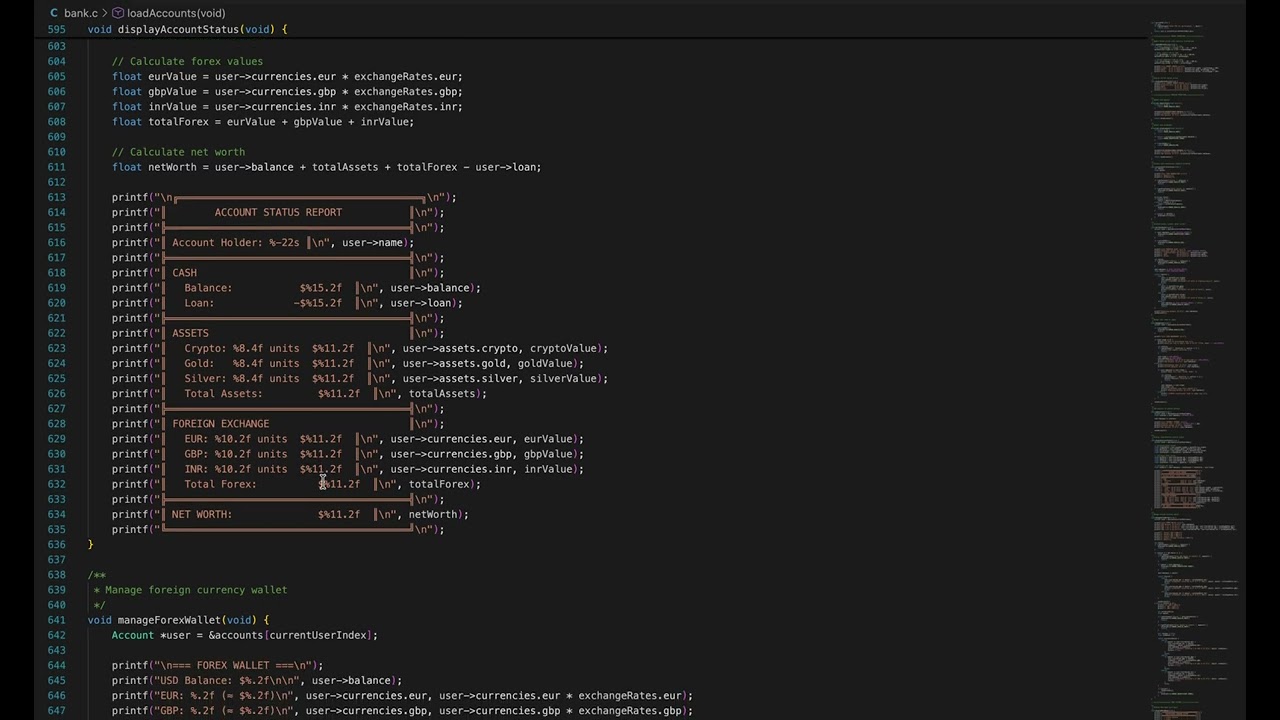Click 'totalAssets' argument on line 626
This screenshot has width=1280, height=720.
[442, 393]
